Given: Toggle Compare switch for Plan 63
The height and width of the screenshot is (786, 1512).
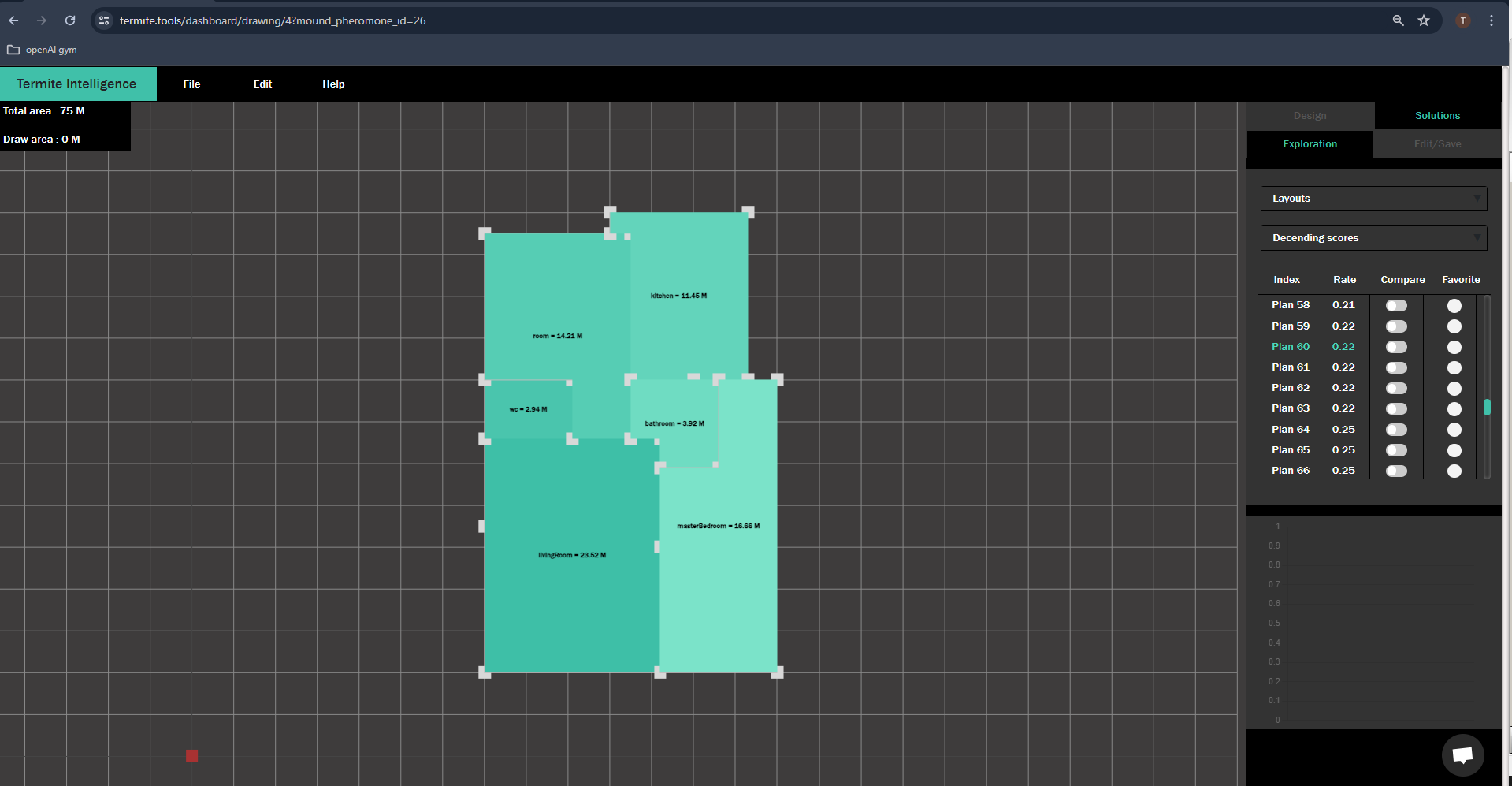Looking at the screenshot, I should coord(1396,408).
